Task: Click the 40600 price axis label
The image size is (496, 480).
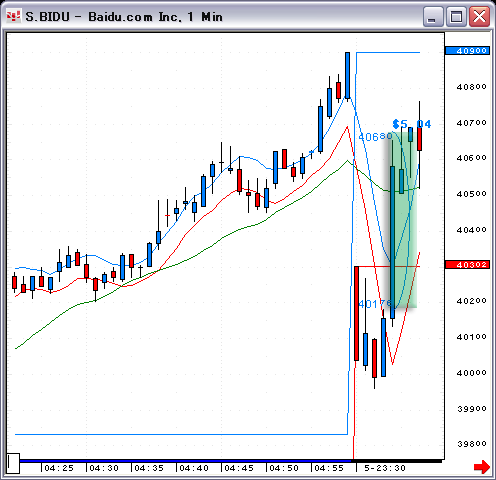Action: (471, 158)
